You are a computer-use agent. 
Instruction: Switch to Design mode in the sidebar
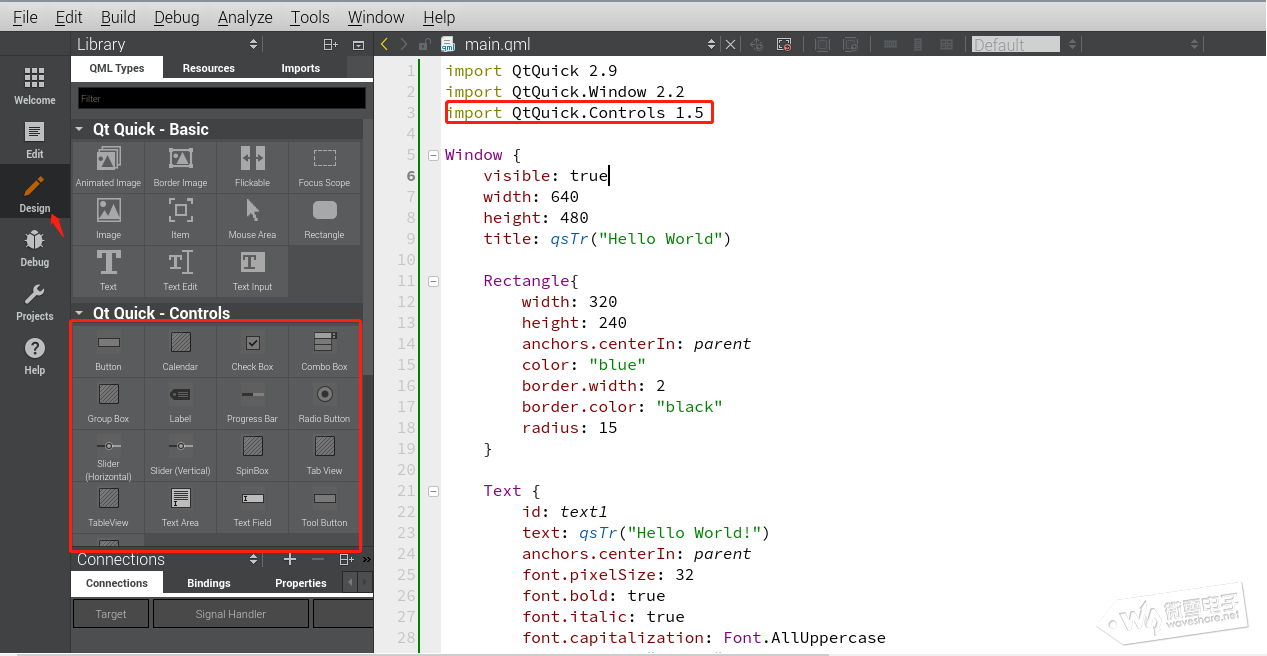click(x=34, y=194)
